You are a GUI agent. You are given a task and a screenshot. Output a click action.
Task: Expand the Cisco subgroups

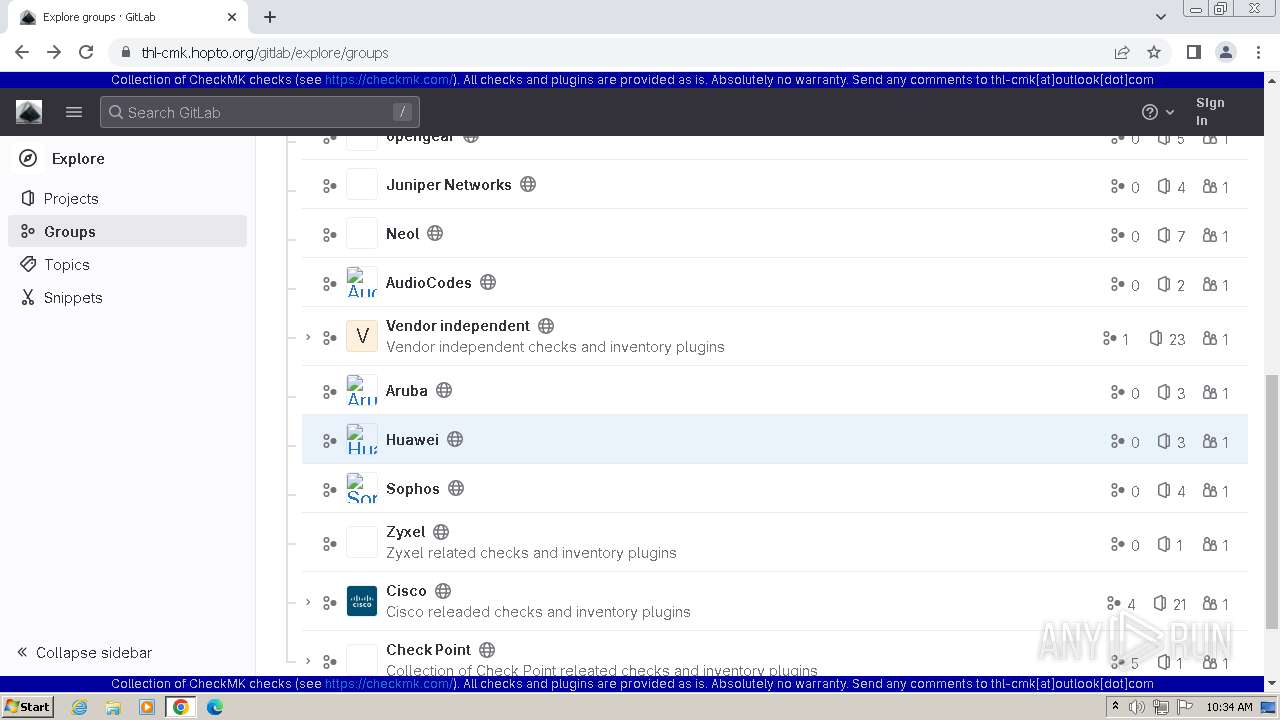point(308,602)
